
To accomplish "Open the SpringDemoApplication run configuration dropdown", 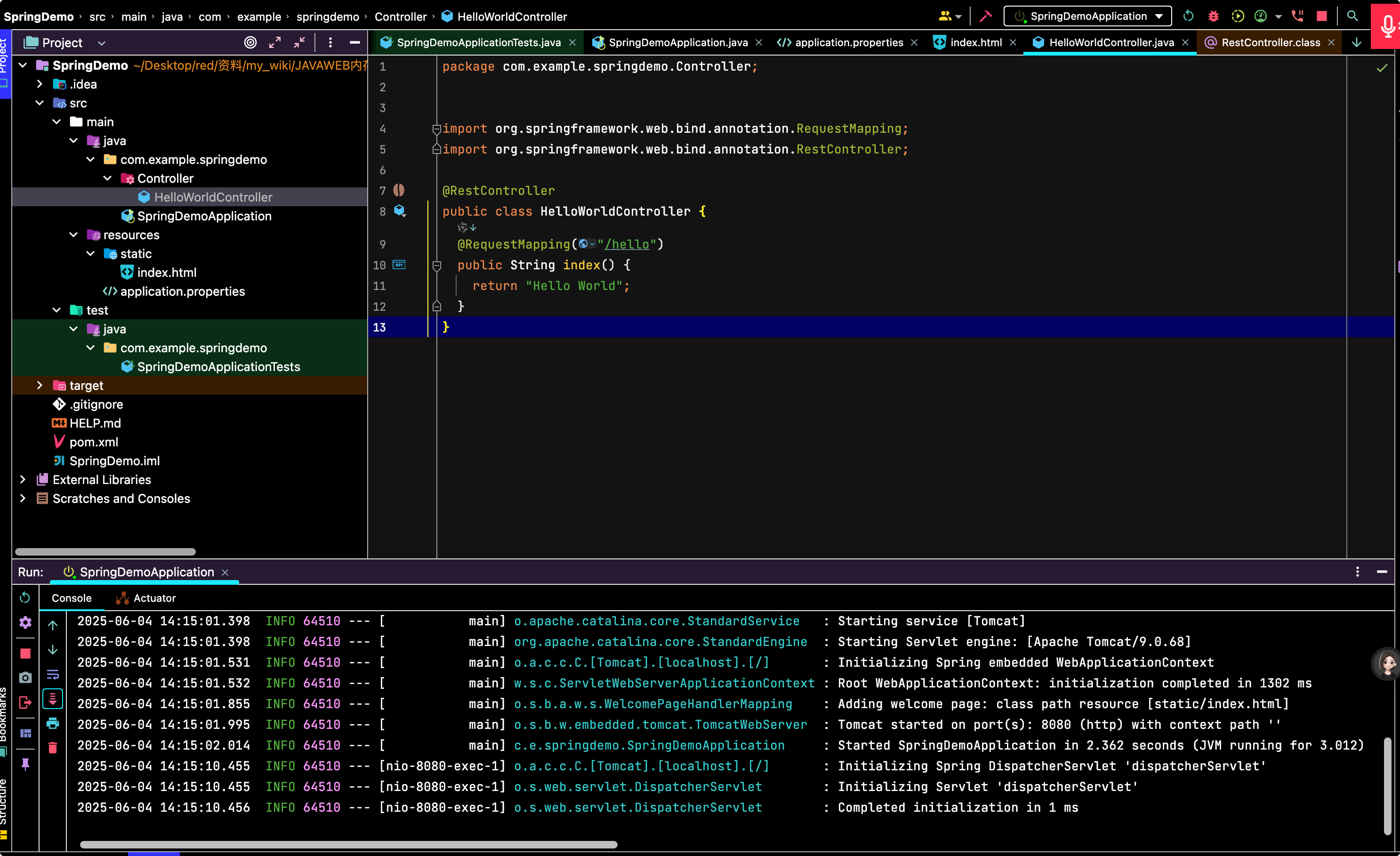I will pyautogui.click(x=1087, y=16).
